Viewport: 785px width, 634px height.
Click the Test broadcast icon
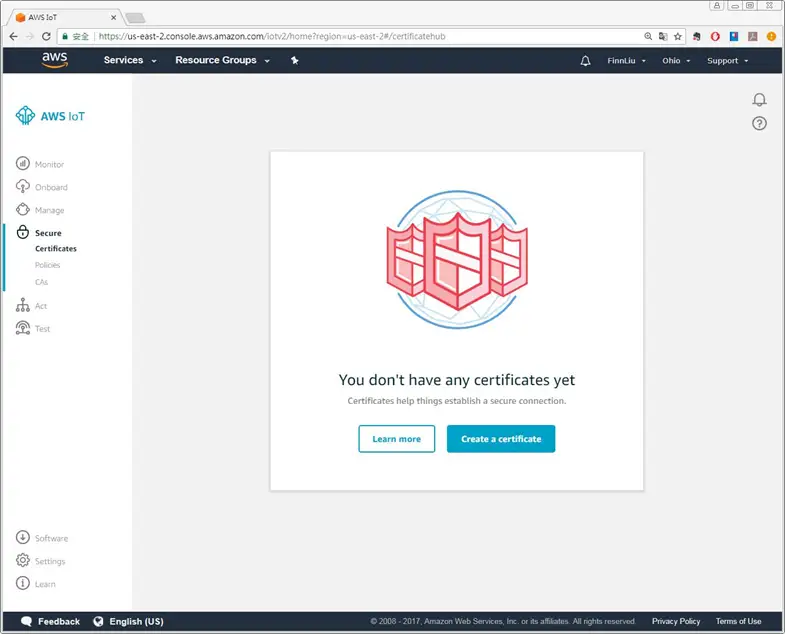[x=23, y=328]
